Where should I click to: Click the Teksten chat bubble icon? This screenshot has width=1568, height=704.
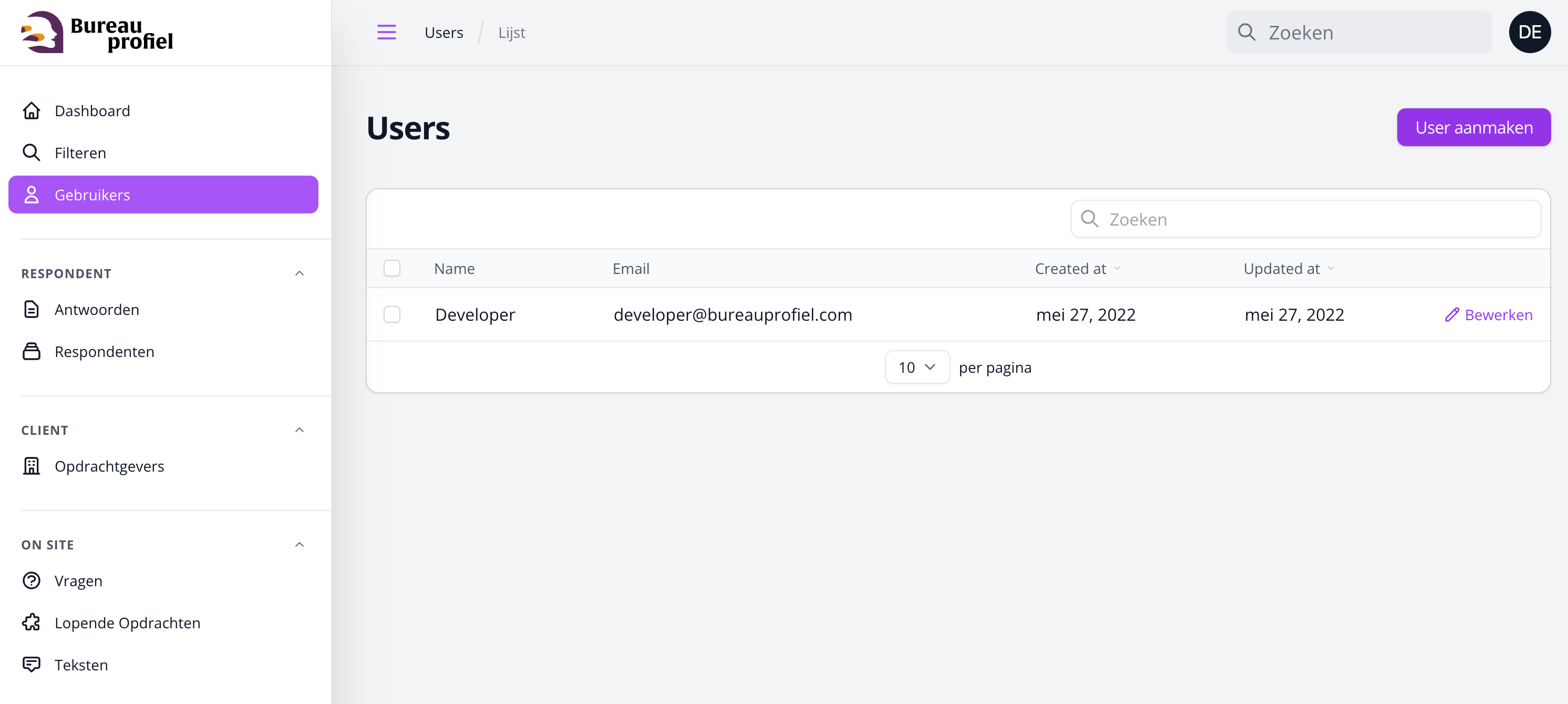[31, 665]
